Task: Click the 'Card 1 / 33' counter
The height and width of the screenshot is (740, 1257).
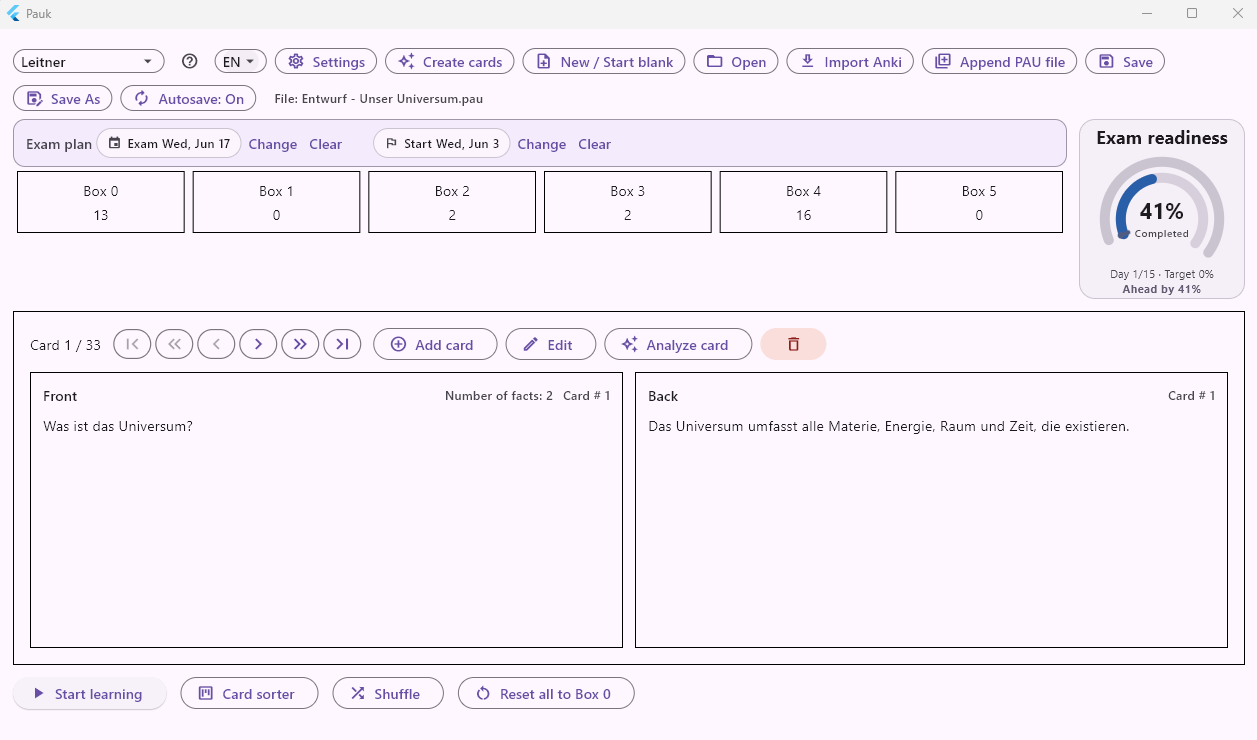Action: pyautogui.click(x=66, y=345)
